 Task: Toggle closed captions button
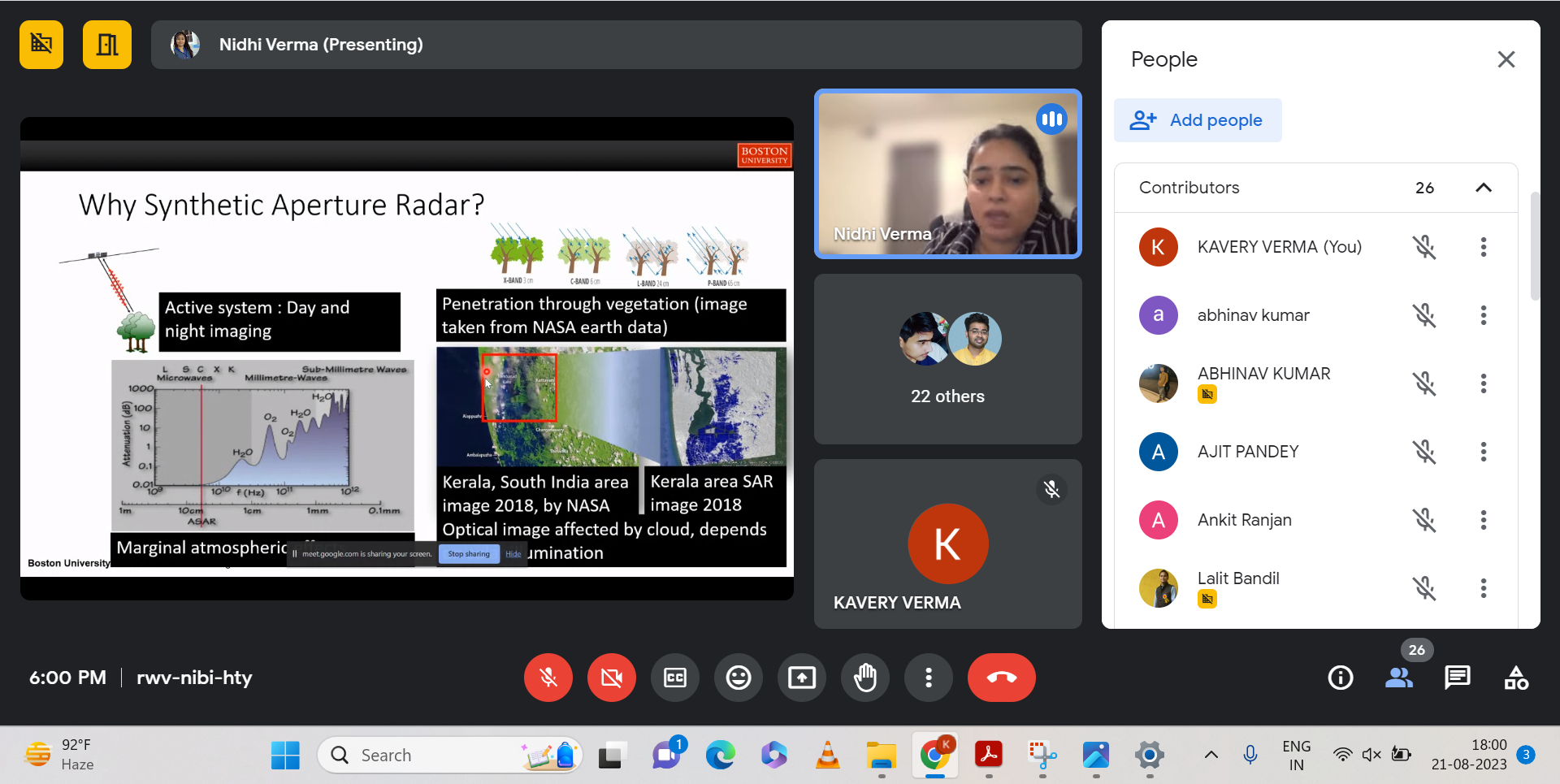click(x=674, y=678)
